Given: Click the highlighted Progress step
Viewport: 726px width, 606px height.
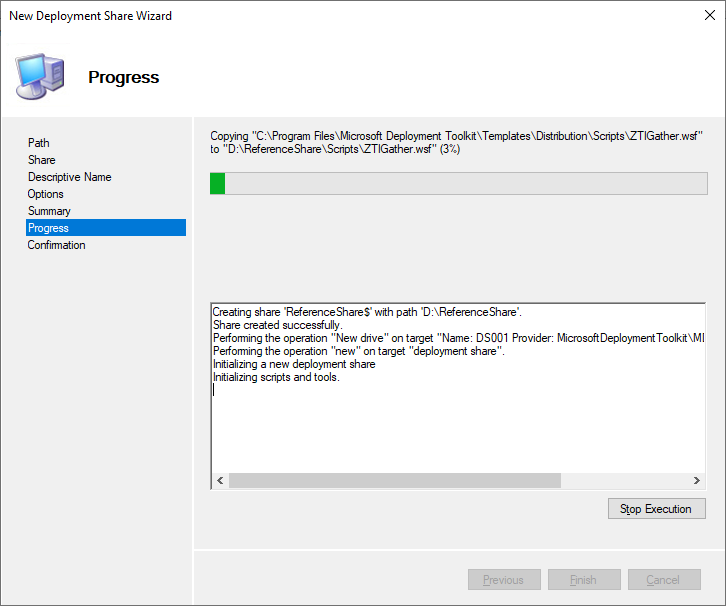Looking at the screenshot, I should pos(106,228).
